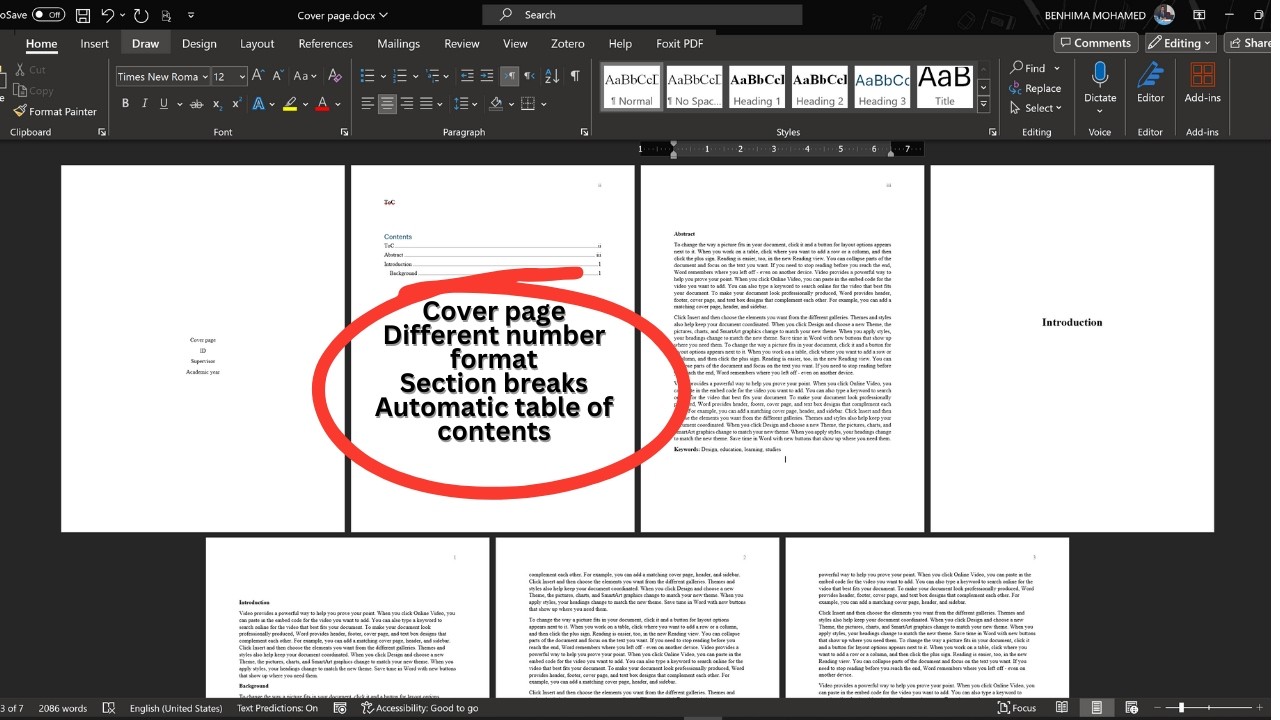Open the Add-ins gallery
Screen dimensions: 1280x720
pos(1202,82)
